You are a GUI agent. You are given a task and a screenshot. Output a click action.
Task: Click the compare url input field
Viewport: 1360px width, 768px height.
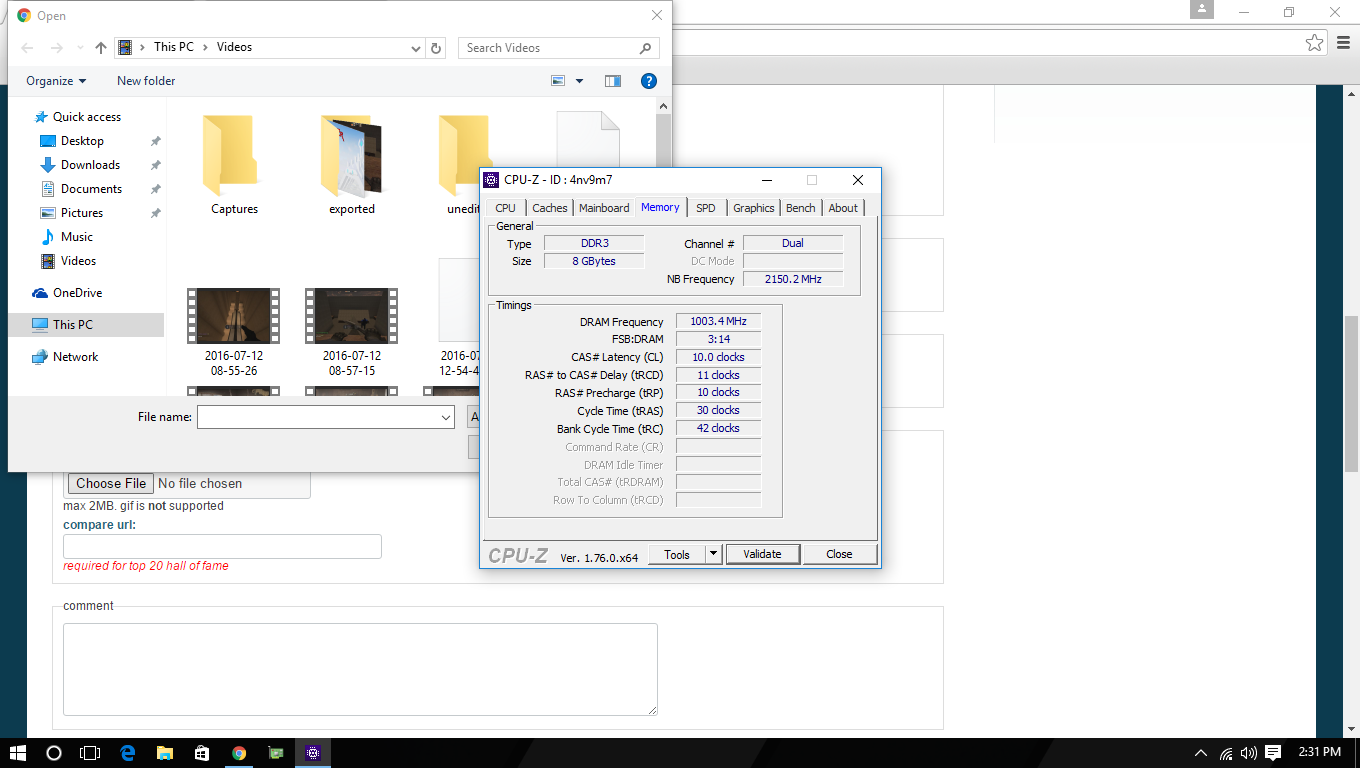pos(222,546)
